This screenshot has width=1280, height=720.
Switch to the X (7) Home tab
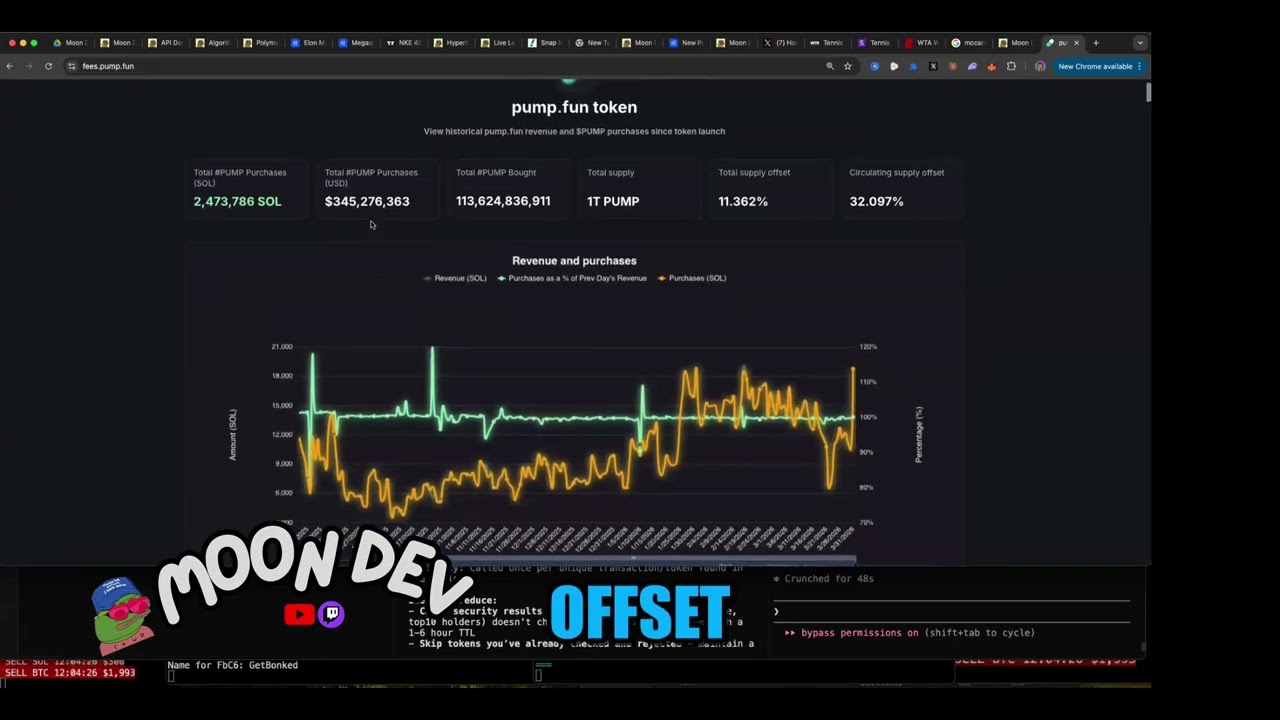point(781,43)
